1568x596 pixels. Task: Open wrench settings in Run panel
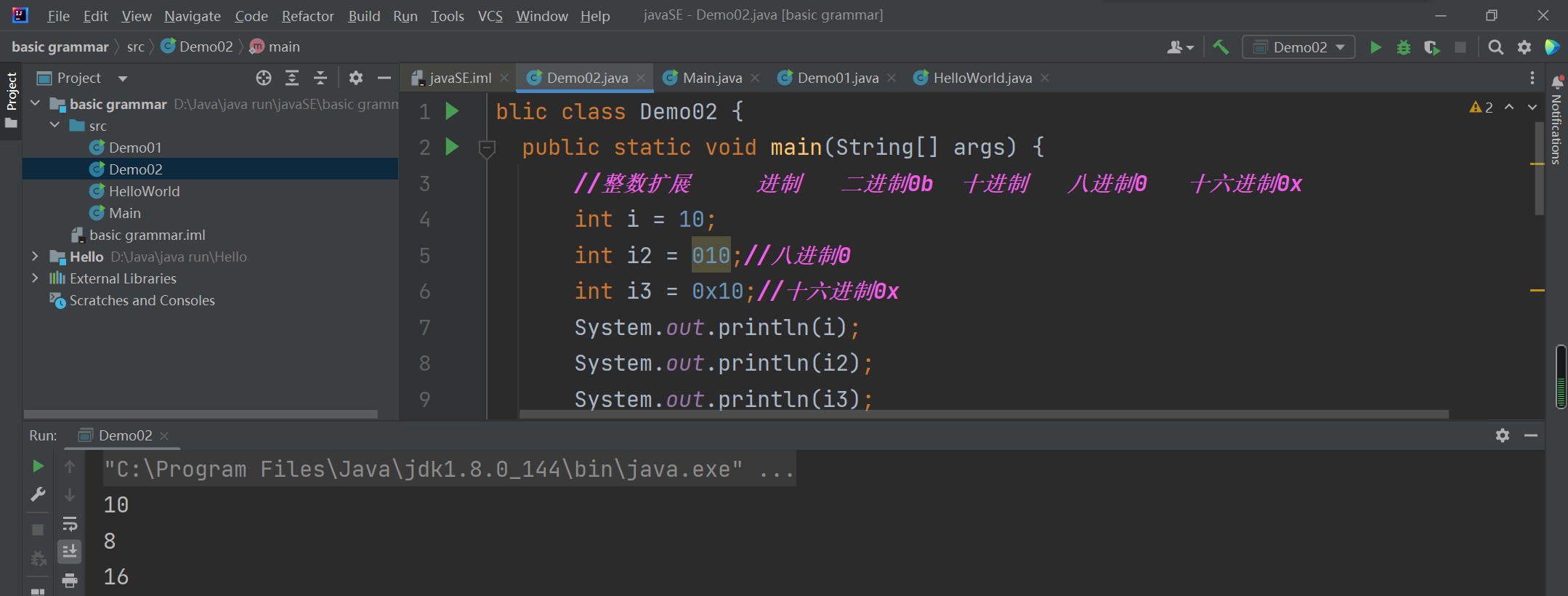pyautogui.click(x=38, y=495)
